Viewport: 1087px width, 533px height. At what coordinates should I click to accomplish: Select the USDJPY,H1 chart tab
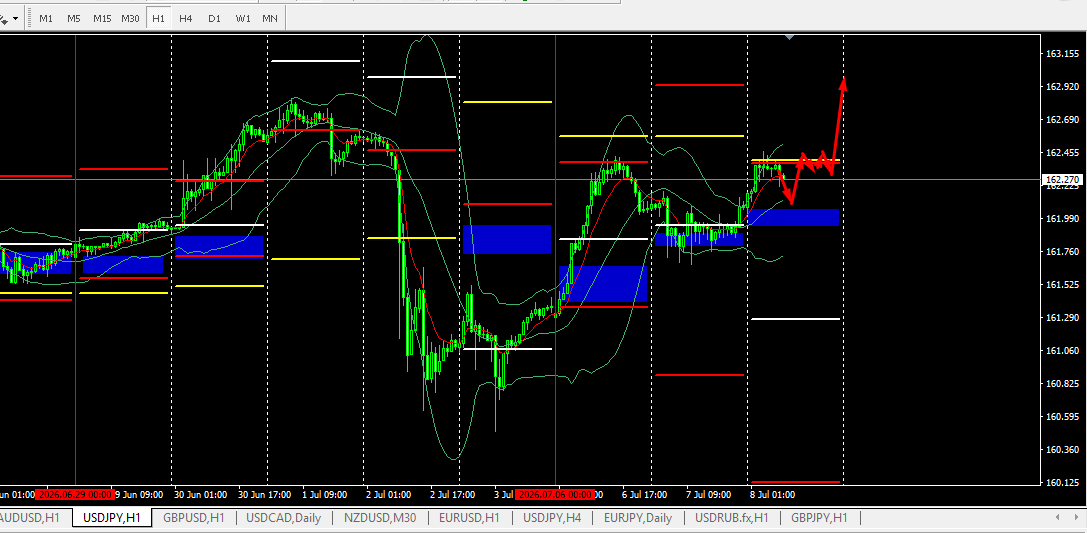(112, 517)
